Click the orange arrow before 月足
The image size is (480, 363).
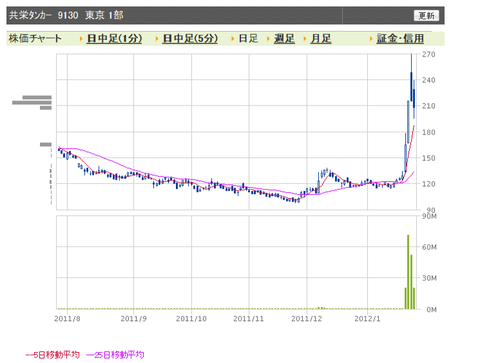[305, 39]
